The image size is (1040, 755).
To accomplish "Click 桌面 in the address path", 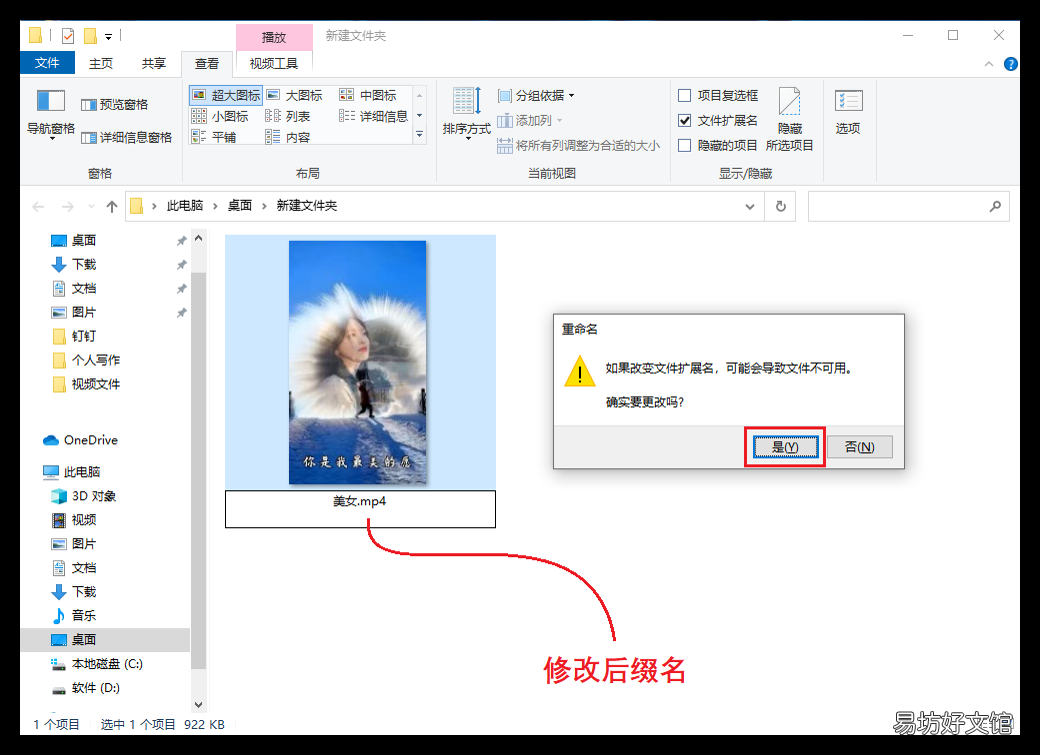I will (x=239, y=206).
